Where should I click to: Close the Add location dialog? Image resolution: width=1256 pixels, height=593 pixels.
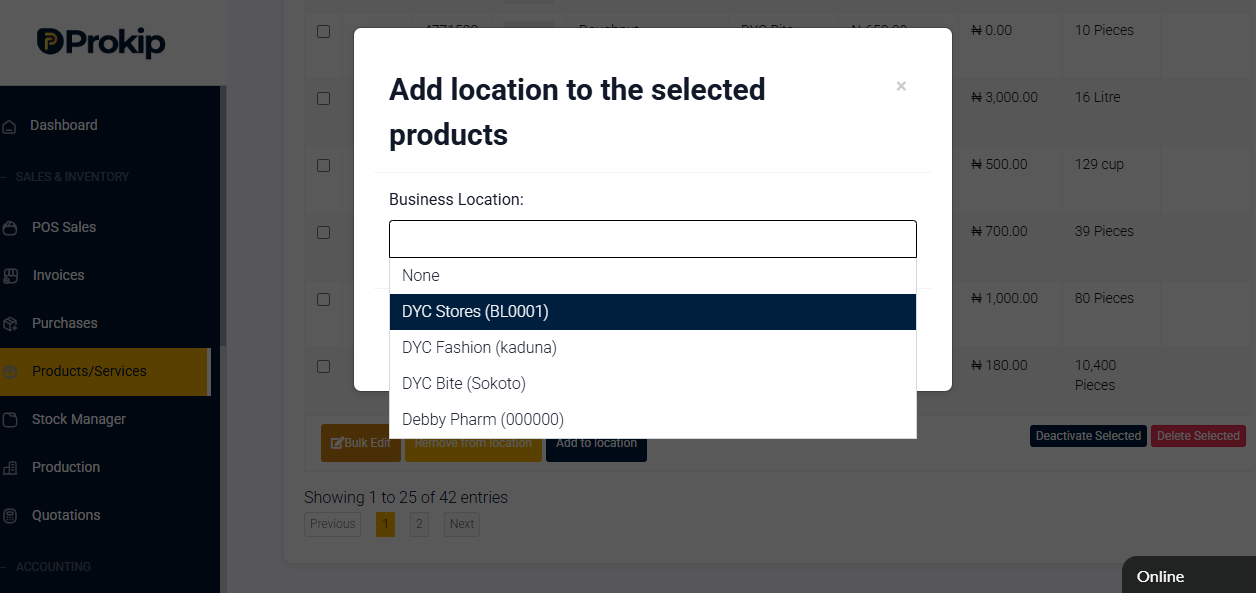pyautogui.click(x=901, y=86)
